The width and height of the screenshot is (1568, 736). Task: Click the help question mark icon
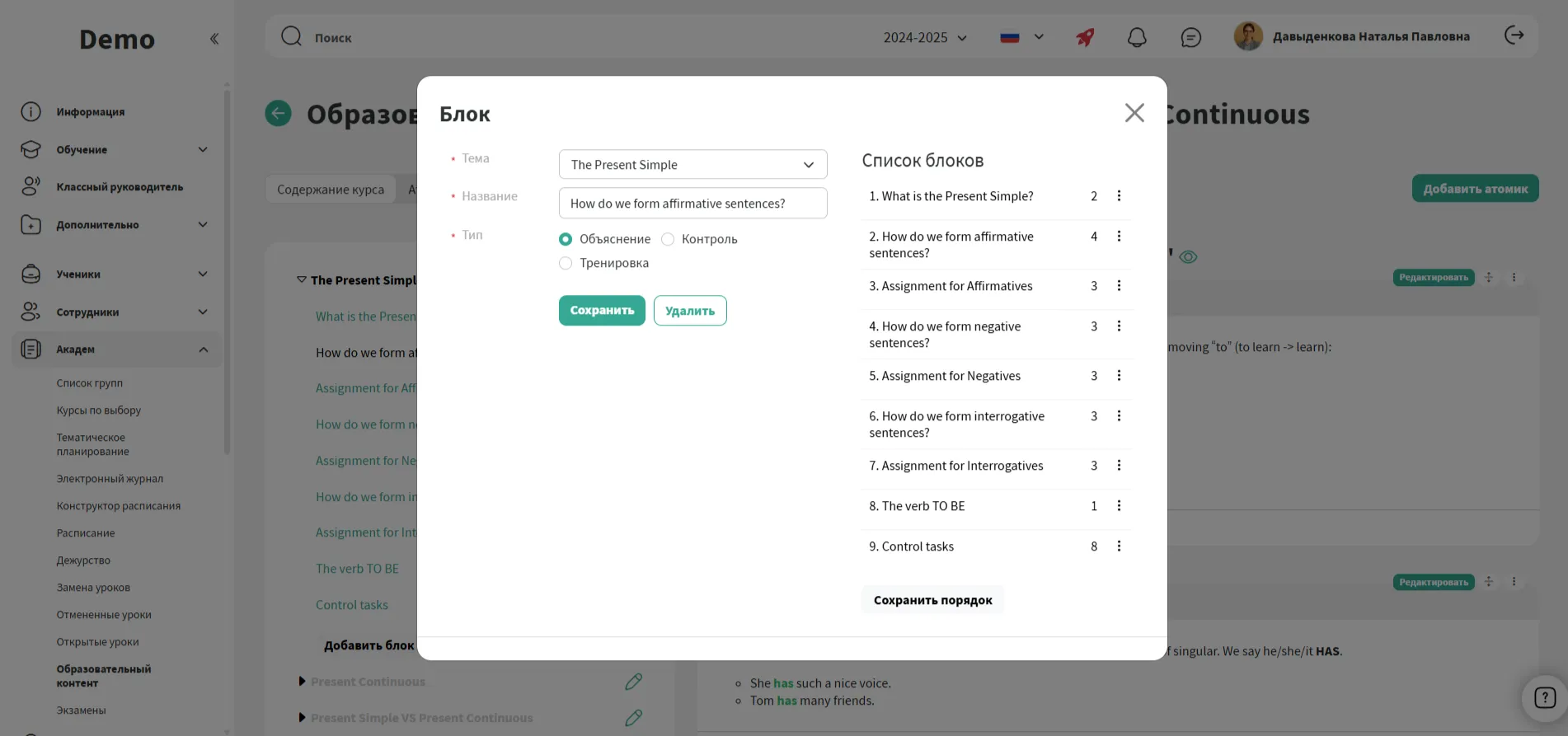[1544, 698]
